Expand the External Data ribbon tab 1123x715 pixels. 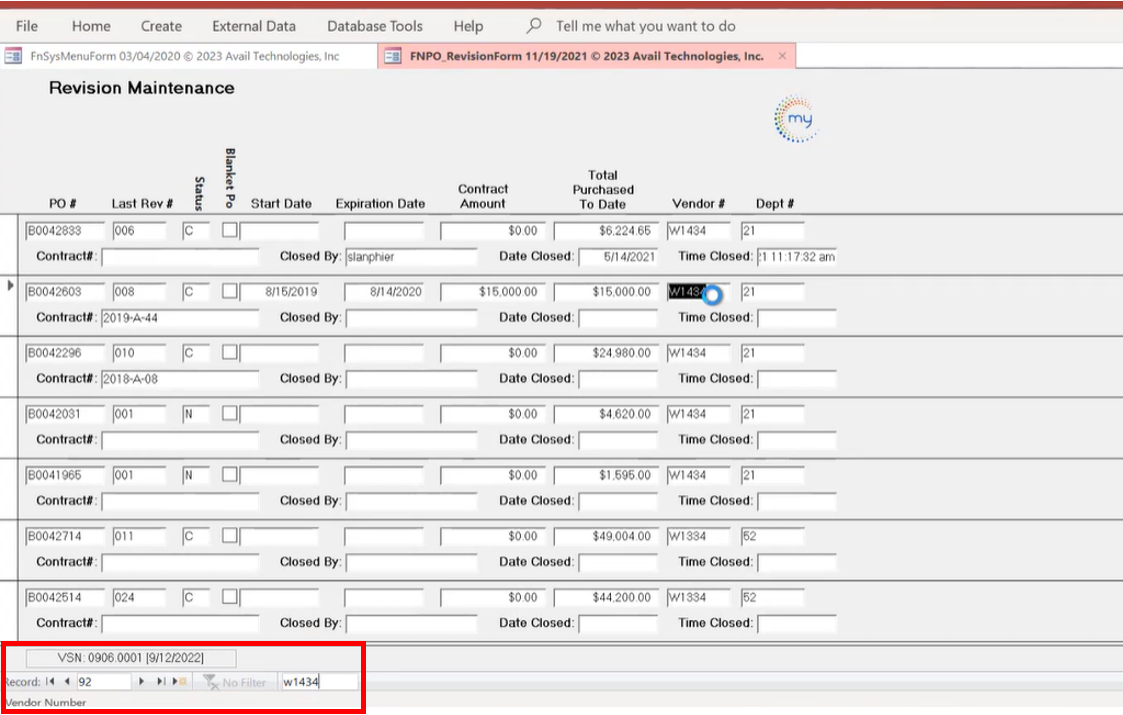click(254, 26)
